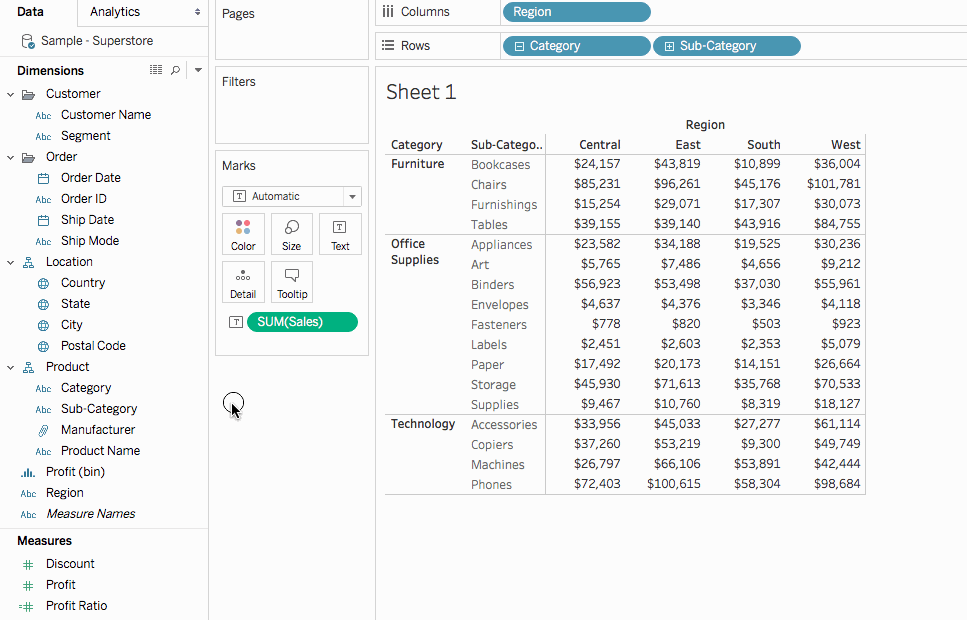The width and height of the screenshot is (967, 620).
Task: Select the Region pill on Columns shelf
Action: tap(576, 12)
